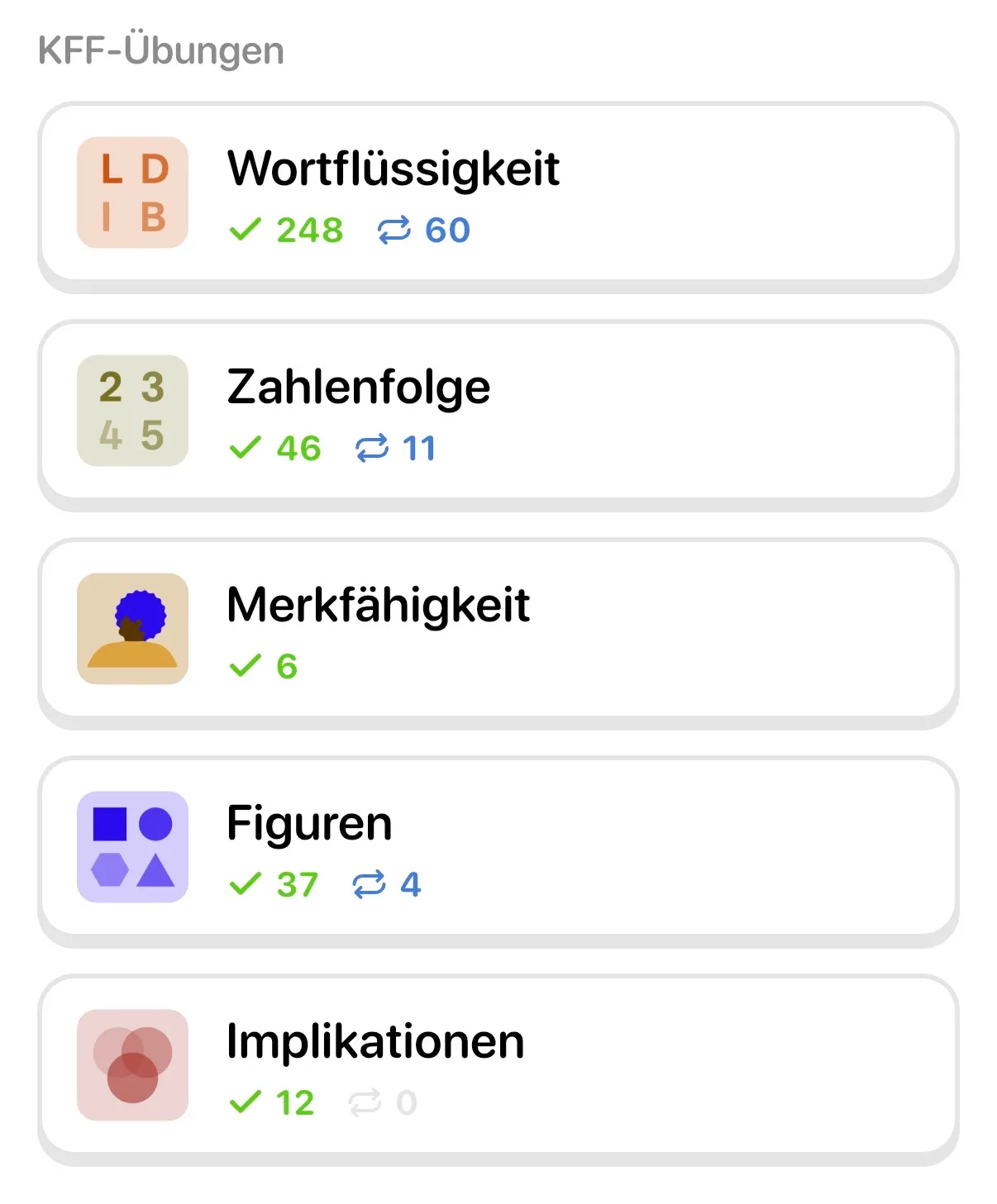Tap the Figuren shapes icon

(132, 847)
